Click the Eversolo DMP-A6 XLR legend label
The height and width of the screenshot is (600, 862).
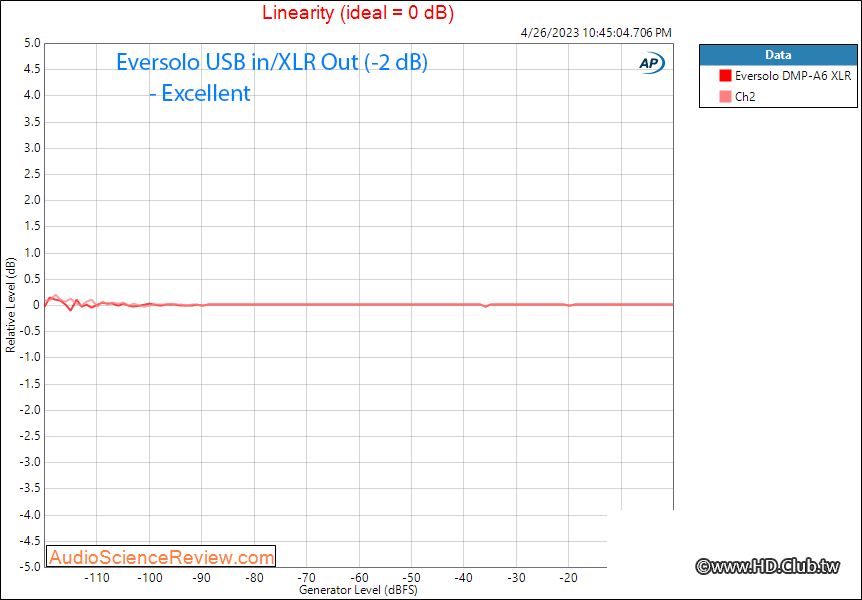click(x=793, y=76)
